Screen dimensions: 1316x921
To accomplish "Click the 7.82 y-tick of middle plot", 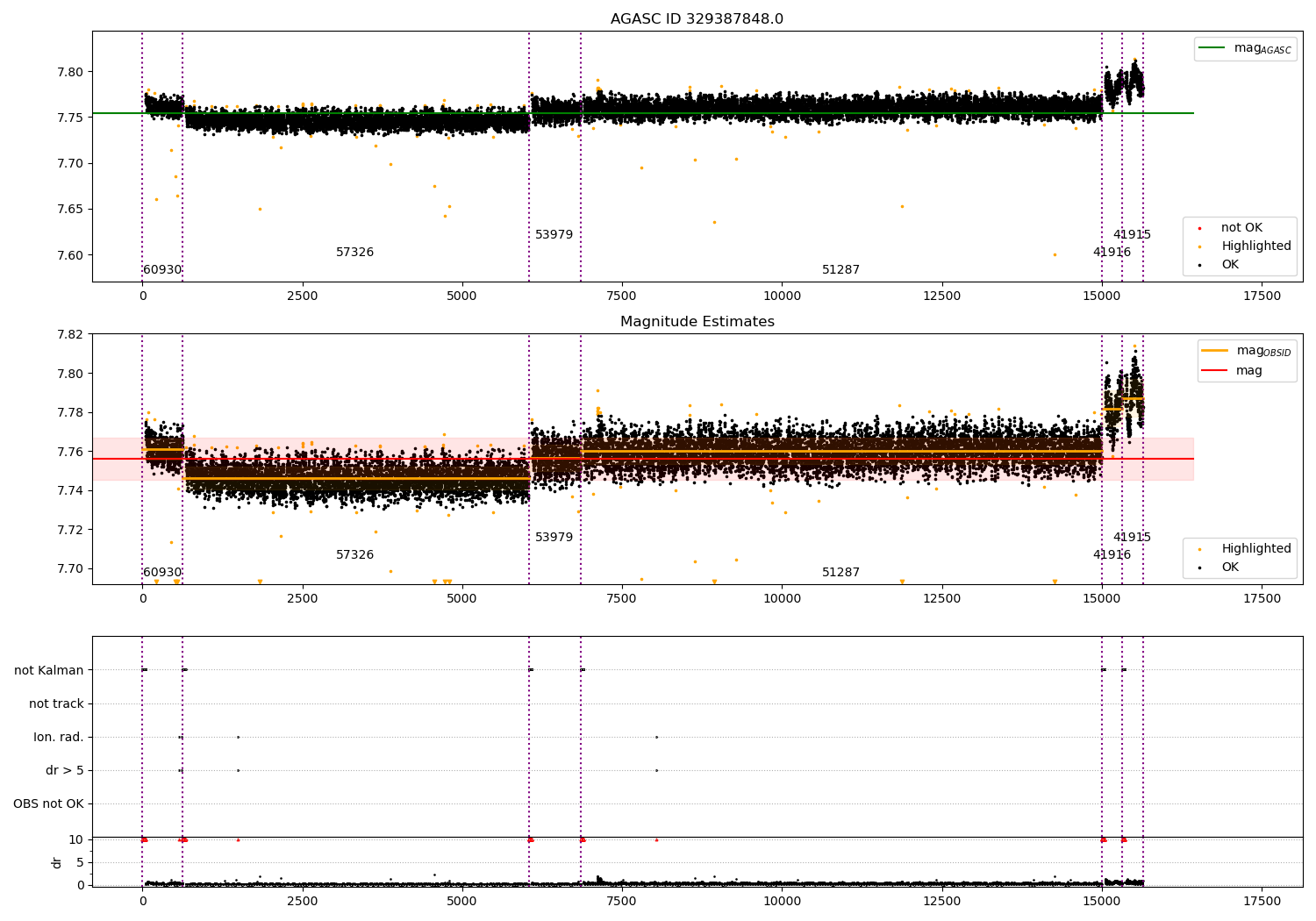I will coord(70,334).
